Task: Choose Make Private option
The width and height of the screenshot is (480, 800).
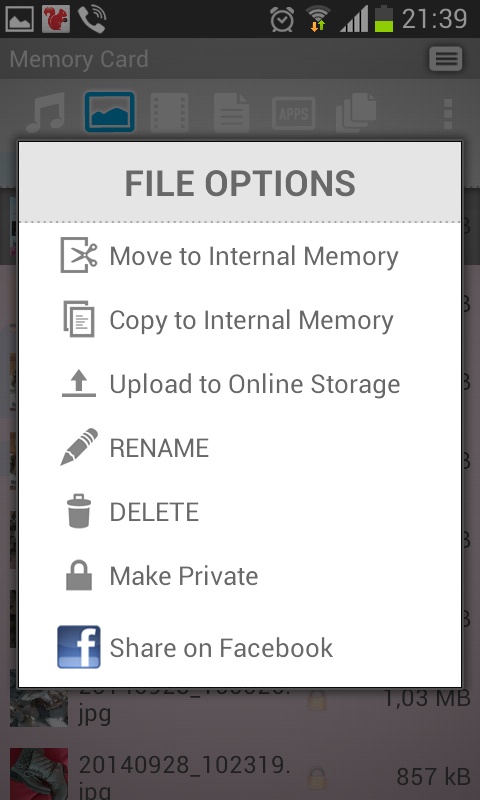Action: tap(184, 576)
